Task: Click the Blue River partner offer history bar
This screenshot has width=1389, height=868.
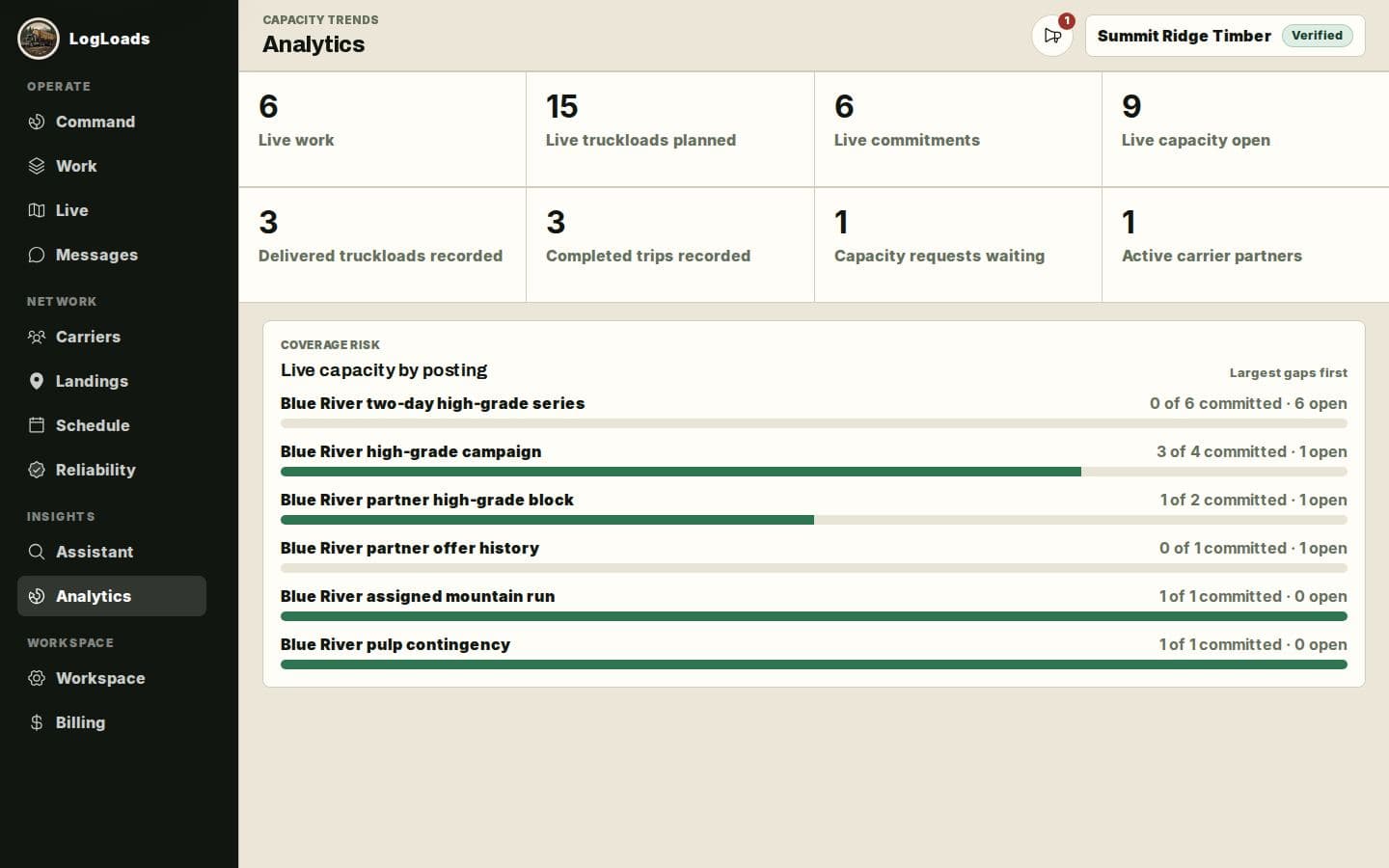Action: 814,568
